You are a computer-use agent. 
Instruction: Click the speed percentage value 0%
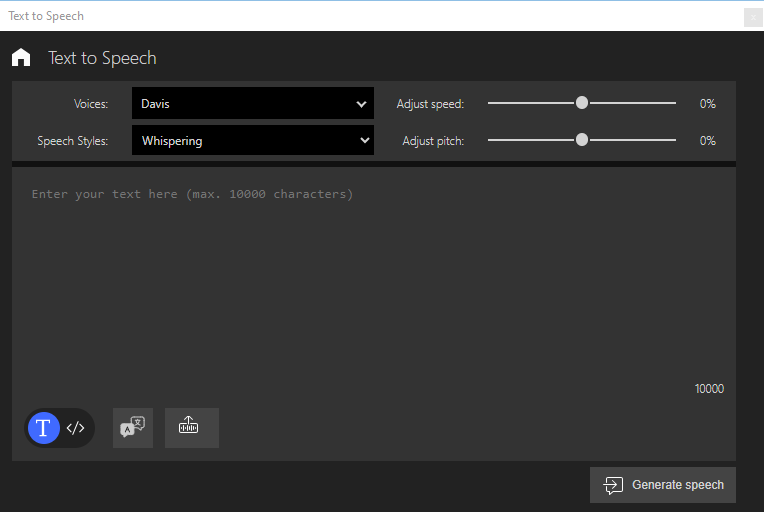(x=707, y=104)
